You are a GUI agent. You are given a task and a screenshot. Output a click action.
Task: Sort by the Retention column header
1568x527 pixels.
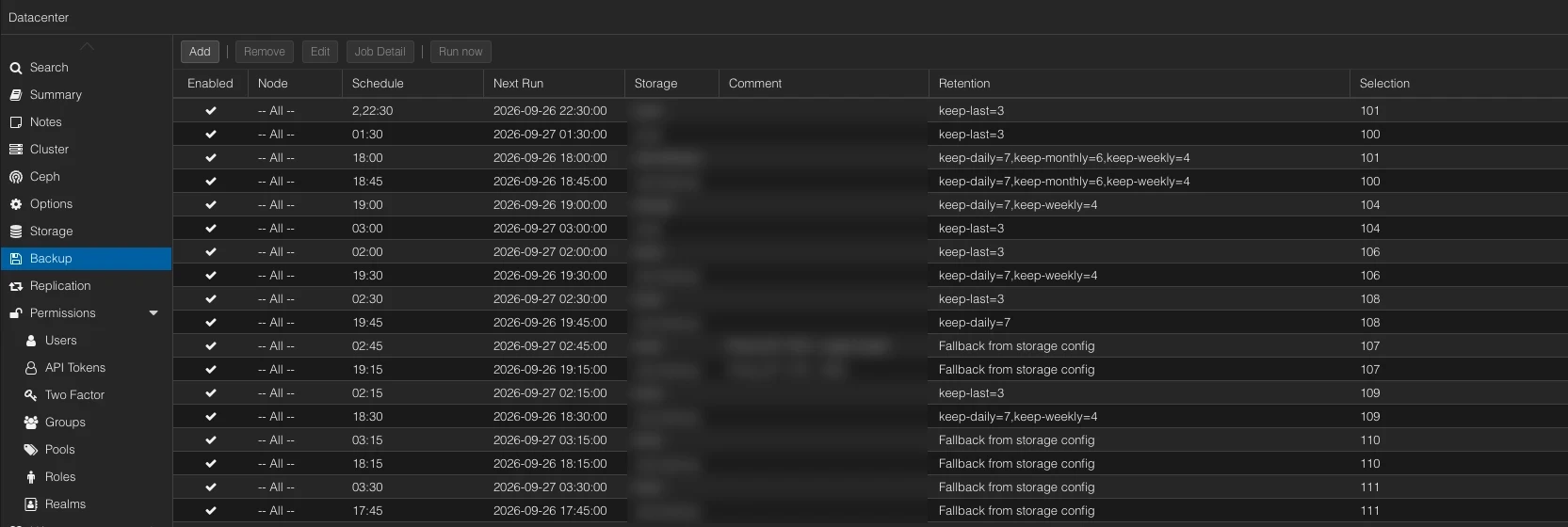click(x=1139, y=84)
